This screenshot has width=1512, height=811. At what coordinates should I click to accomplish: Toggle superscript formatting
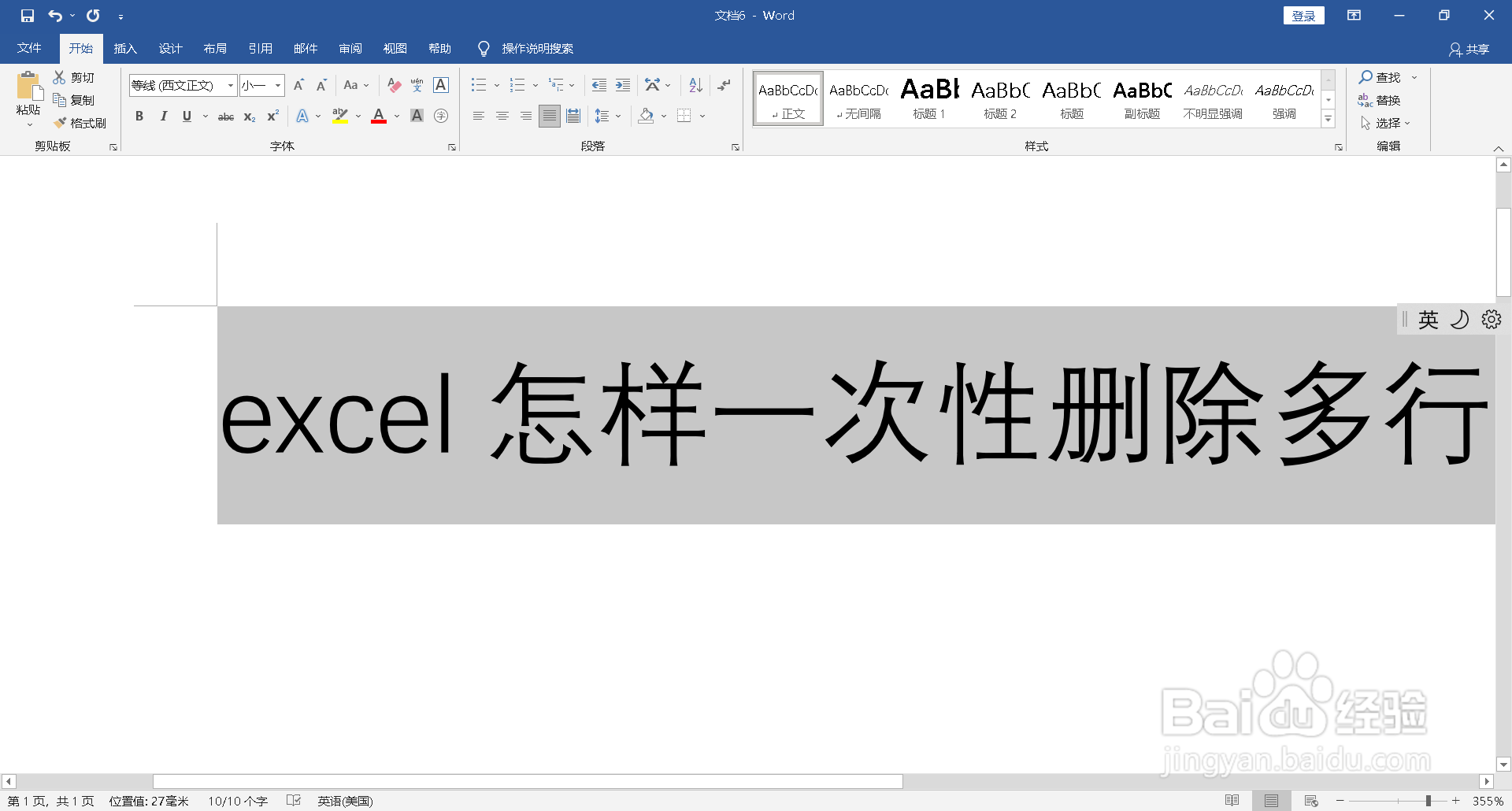[x=272, y=116]
